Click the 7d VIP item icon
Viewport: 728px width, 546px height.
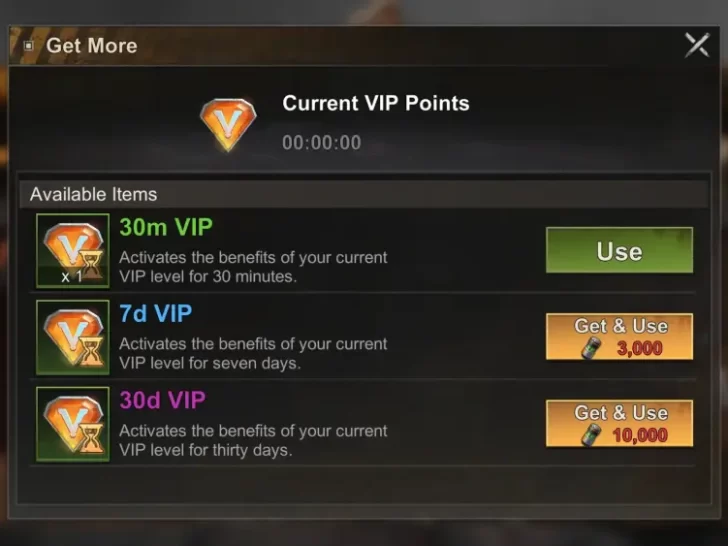[x=73, y=337]
